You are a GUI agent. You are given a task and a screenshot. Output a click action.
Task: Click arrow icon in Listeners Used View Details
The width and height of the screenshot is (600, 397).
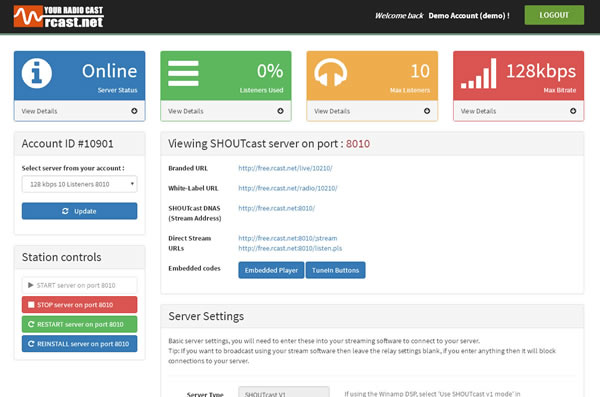280,111
